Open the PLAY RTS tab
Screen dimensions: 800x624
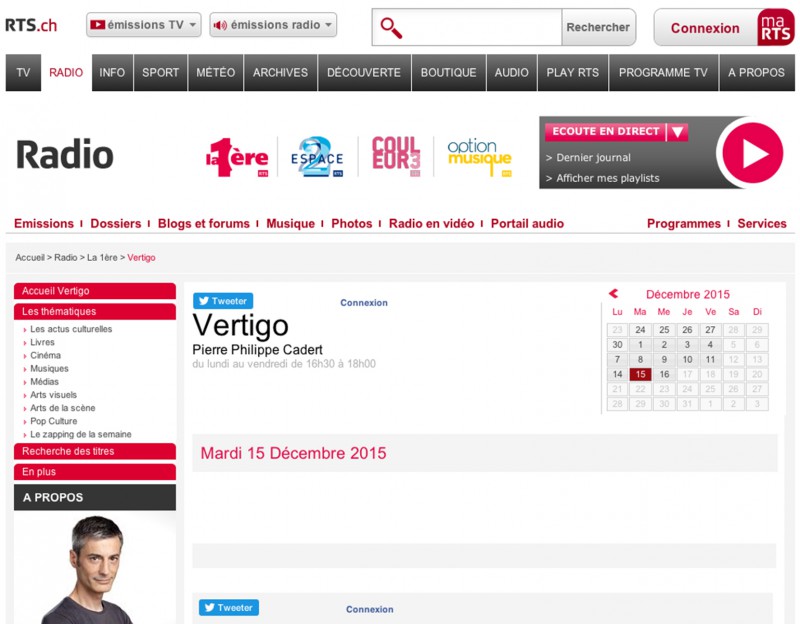click(572, 72)
